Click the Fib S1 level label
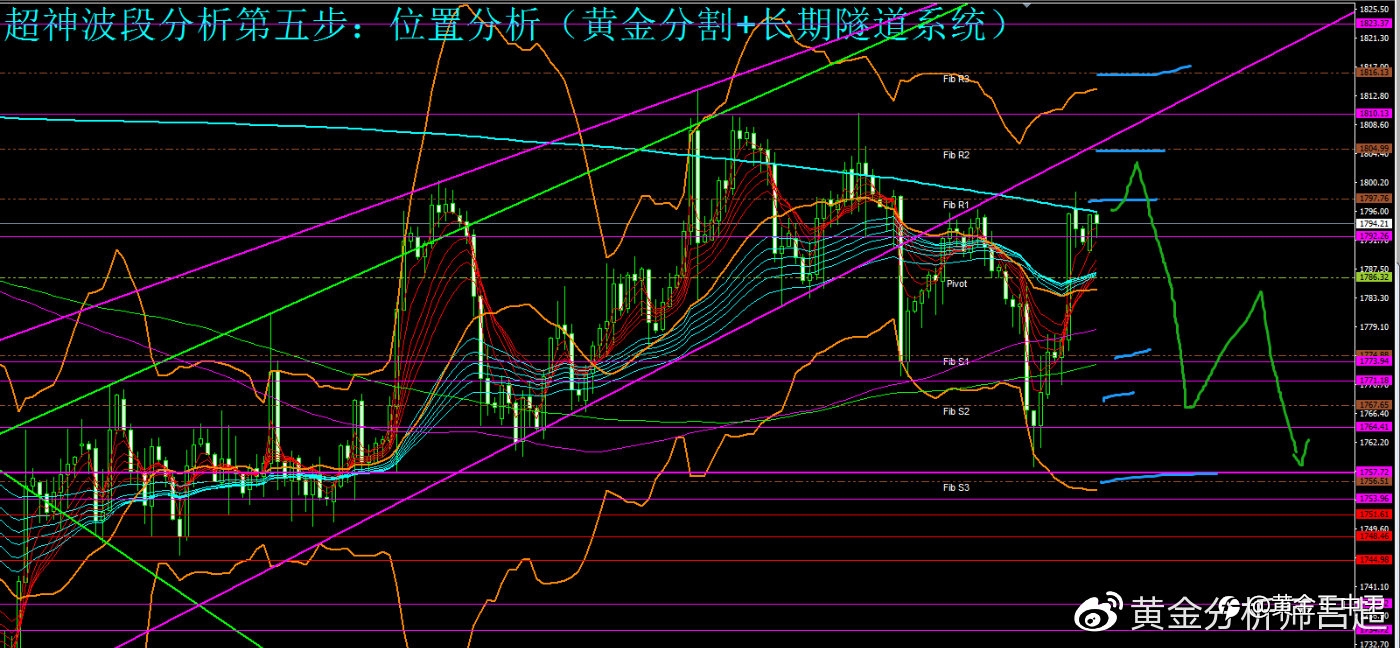Image resolution: width=1400 pixels, height=648 pixels. coord(956,361)
